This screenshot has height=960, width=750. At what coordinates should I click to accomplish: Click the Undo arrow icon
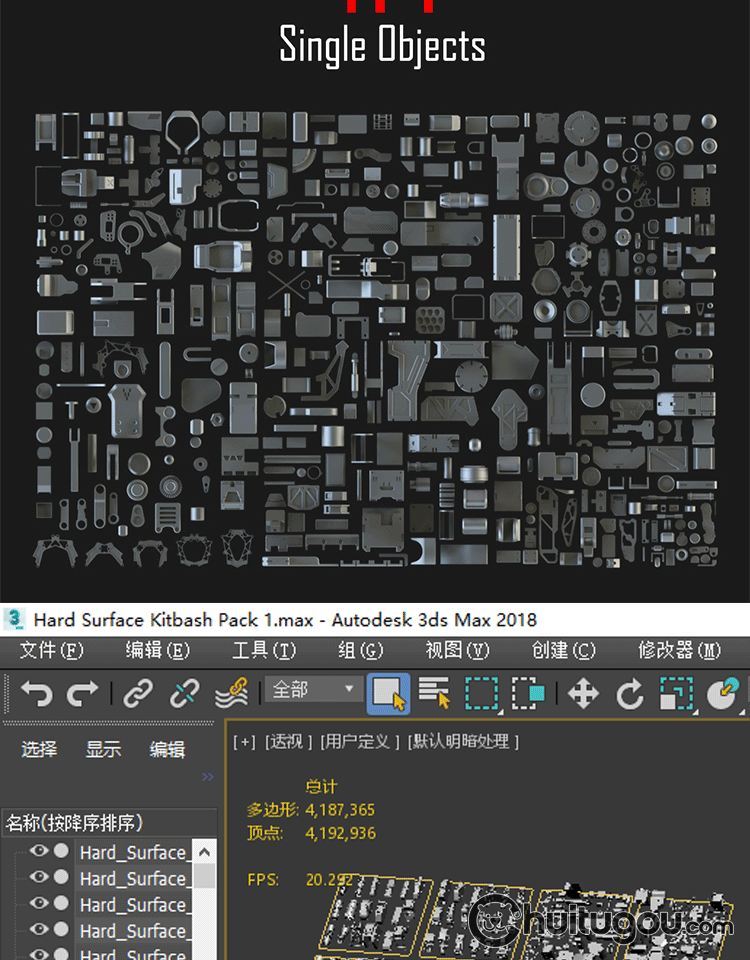click(36, 694)
